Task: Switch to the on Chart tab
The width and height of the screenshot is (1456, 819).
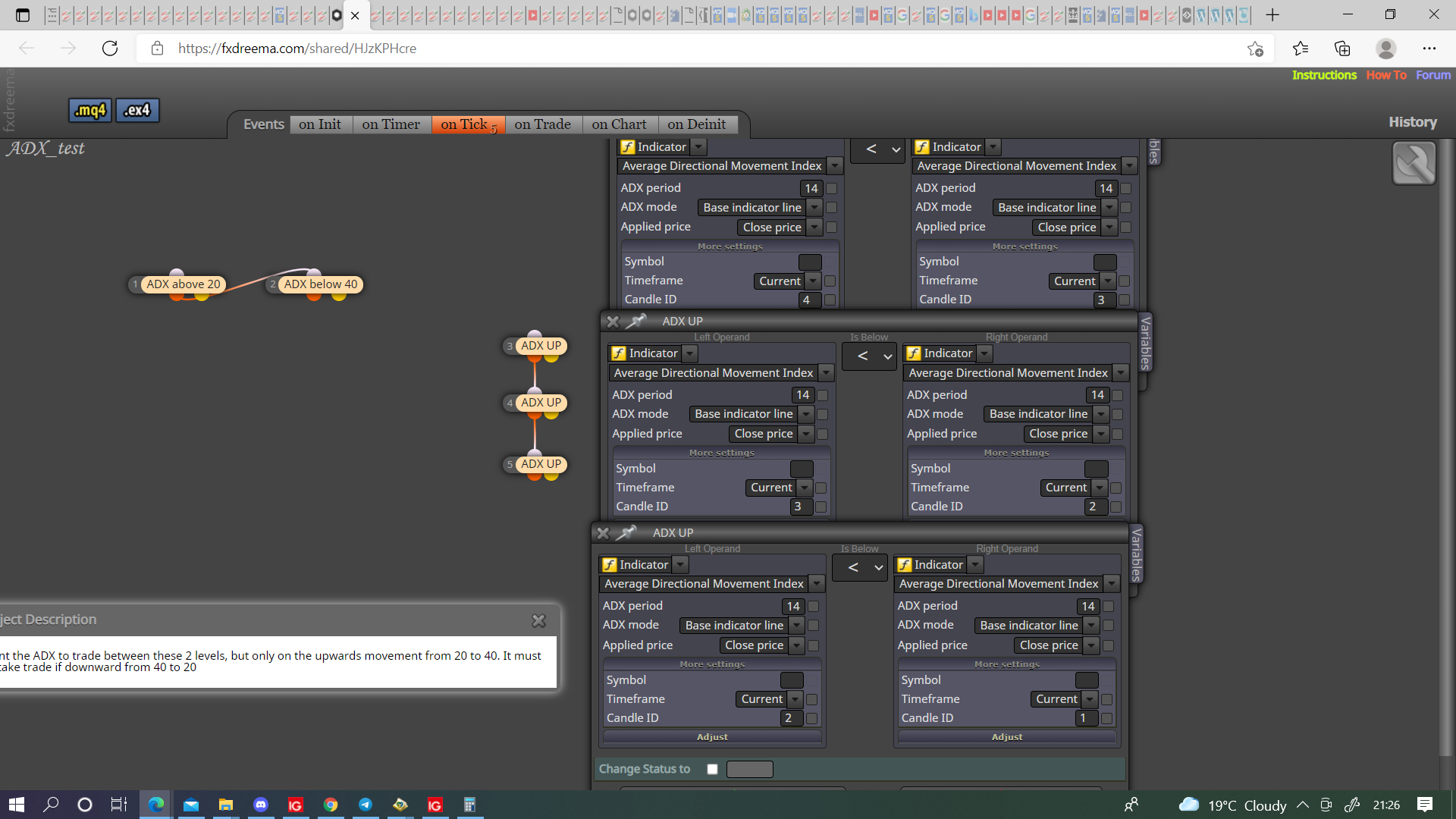Action: coord(620,124)
